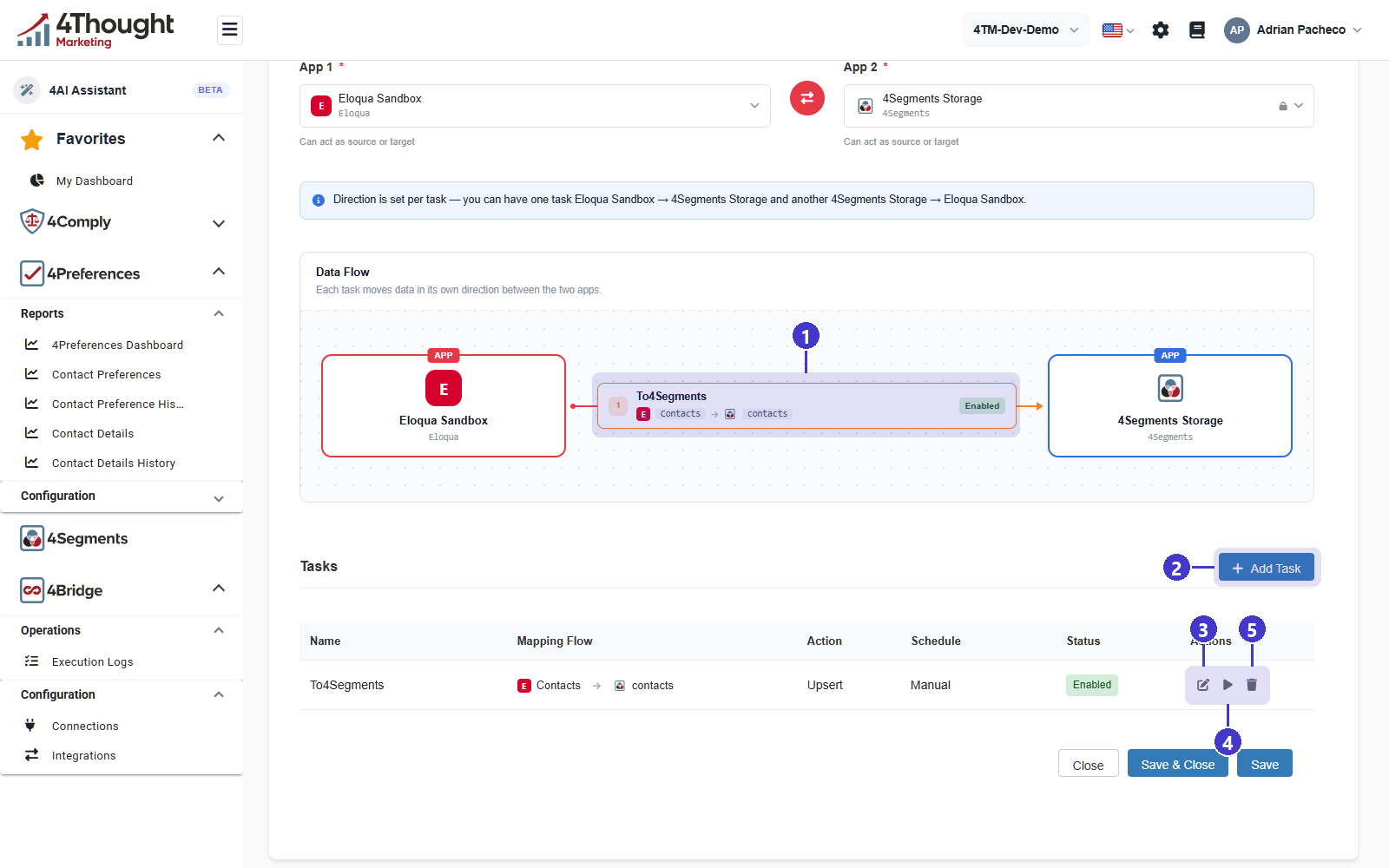Click the chart icon beside Contact Details History

click(x=32, y=462)
